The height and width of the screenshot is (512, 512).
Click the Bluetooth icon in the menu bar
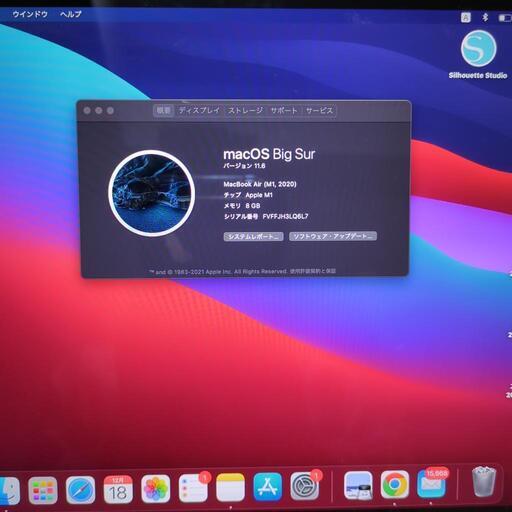485,17
